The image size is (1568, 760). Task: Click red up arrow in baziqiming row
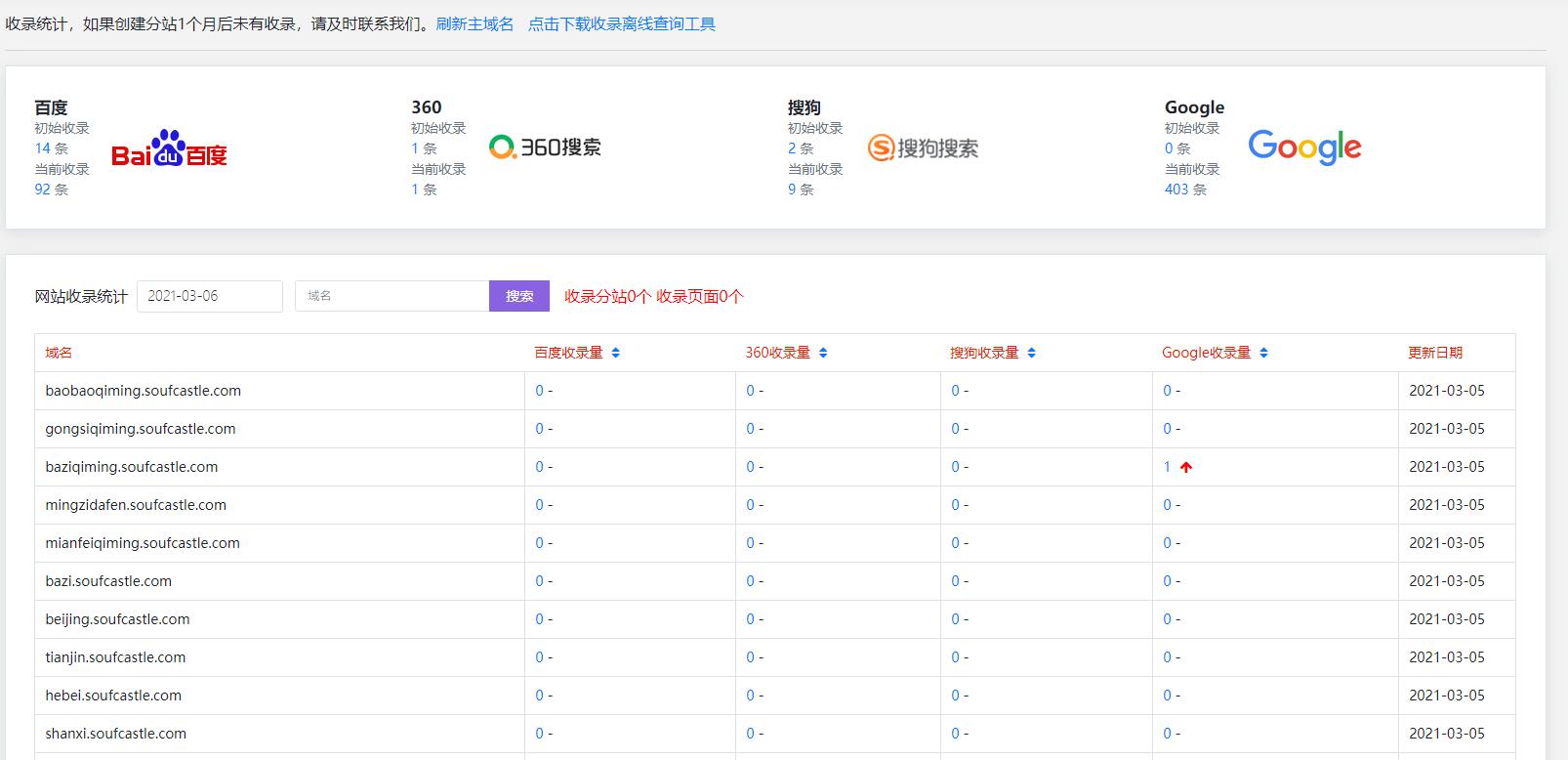click(x=1186, y=467)
